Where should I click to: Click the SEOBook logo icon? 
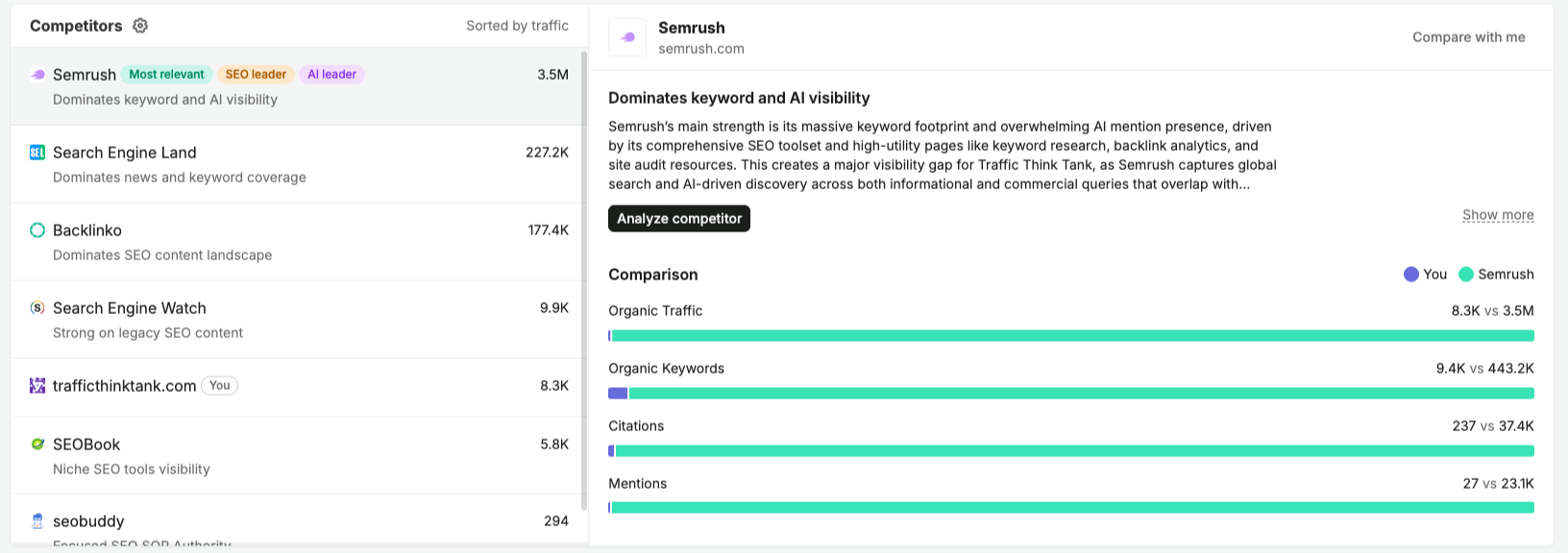(37, 445)
